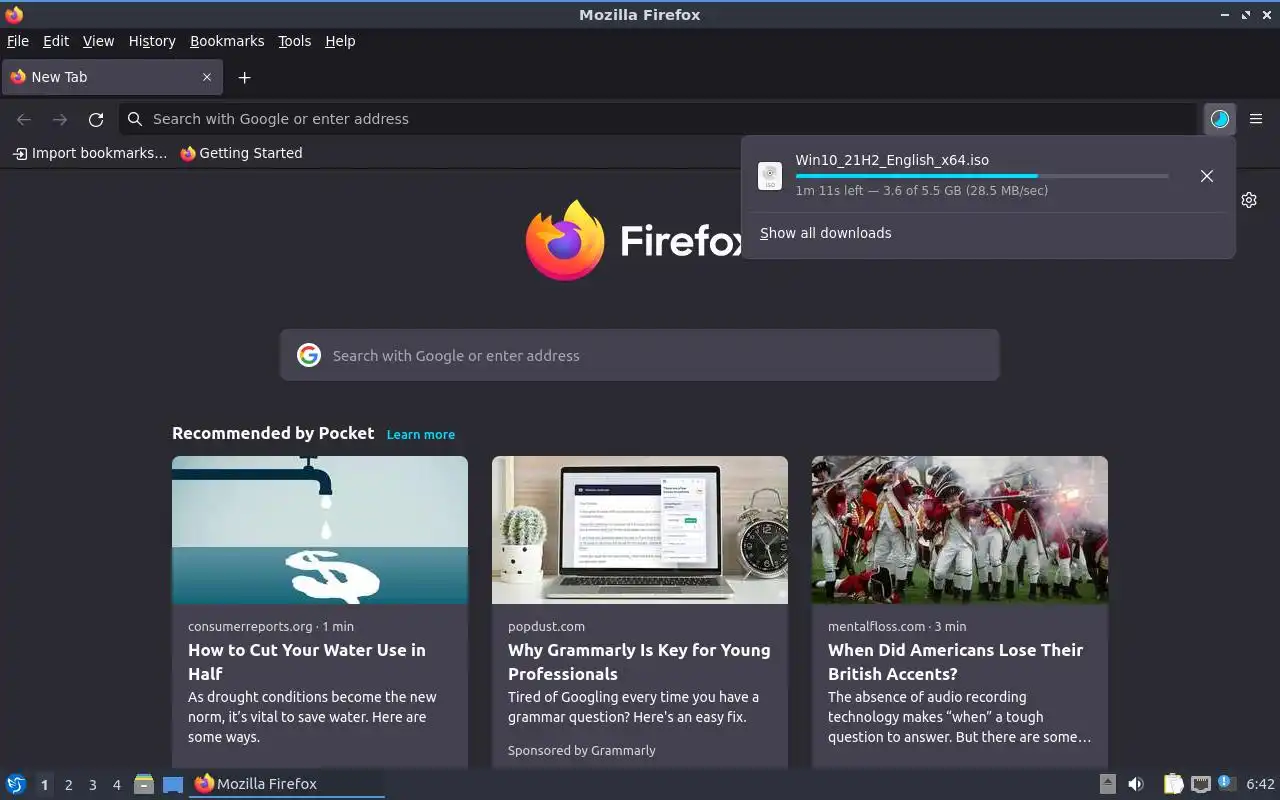The height and width of the screenshot is (800, 1280).
Task: Click the update notifier tray icon
Action: tap(1227, 783)
